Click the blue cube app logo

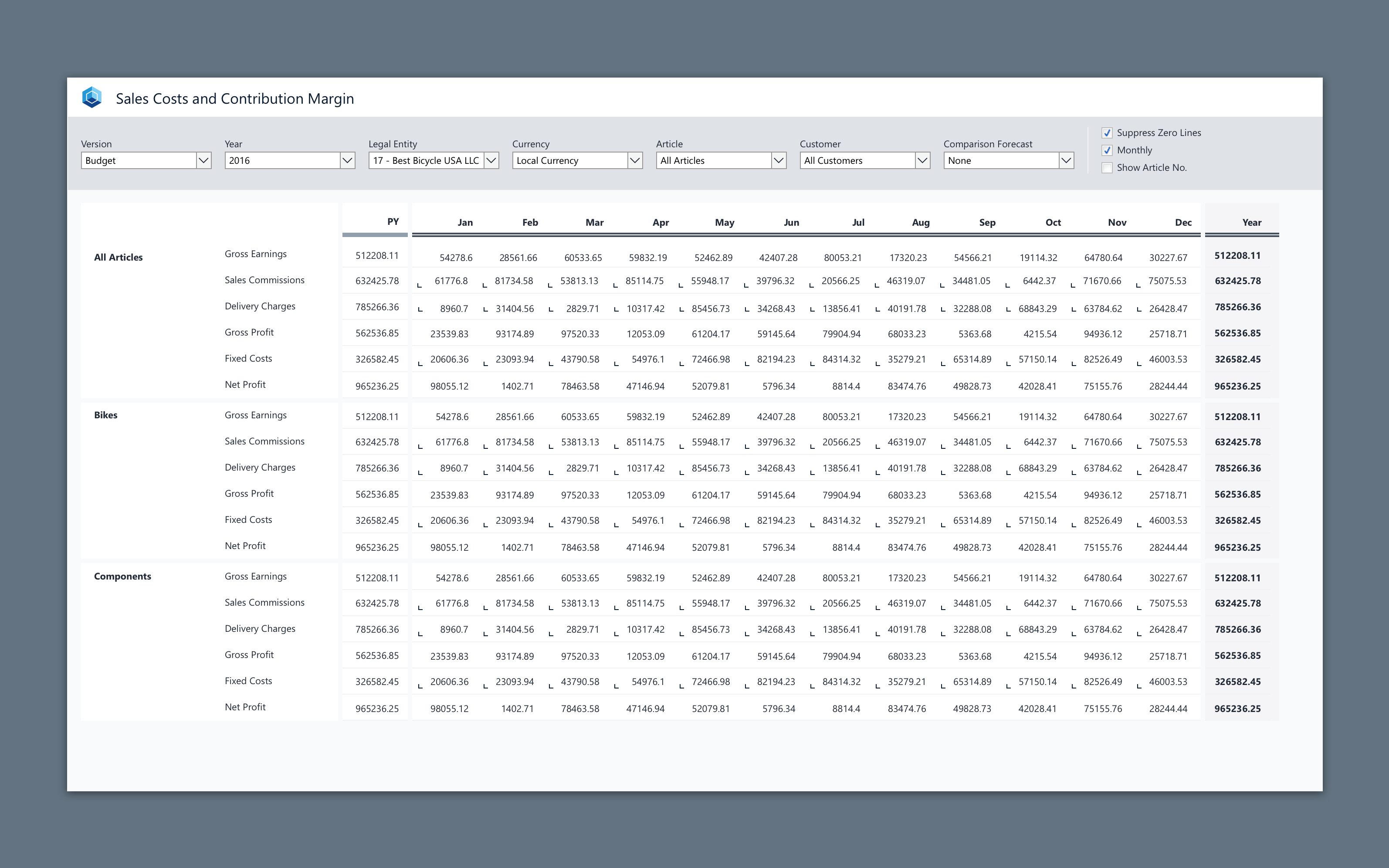point(92,98)
